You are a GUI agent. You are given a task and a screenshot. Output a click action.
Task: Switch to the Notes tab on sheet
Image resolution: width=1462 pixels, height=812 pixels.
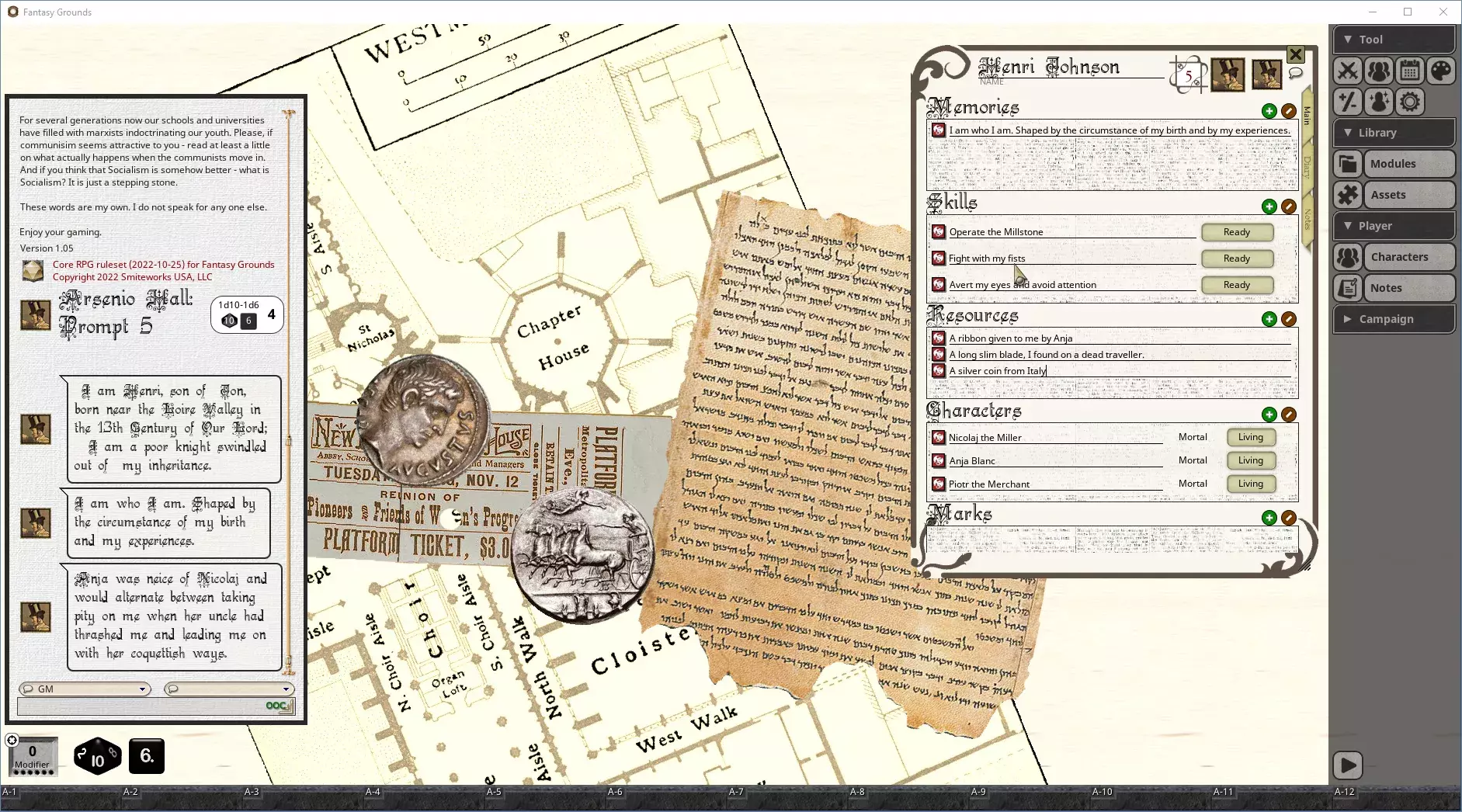pos(1307,220)
